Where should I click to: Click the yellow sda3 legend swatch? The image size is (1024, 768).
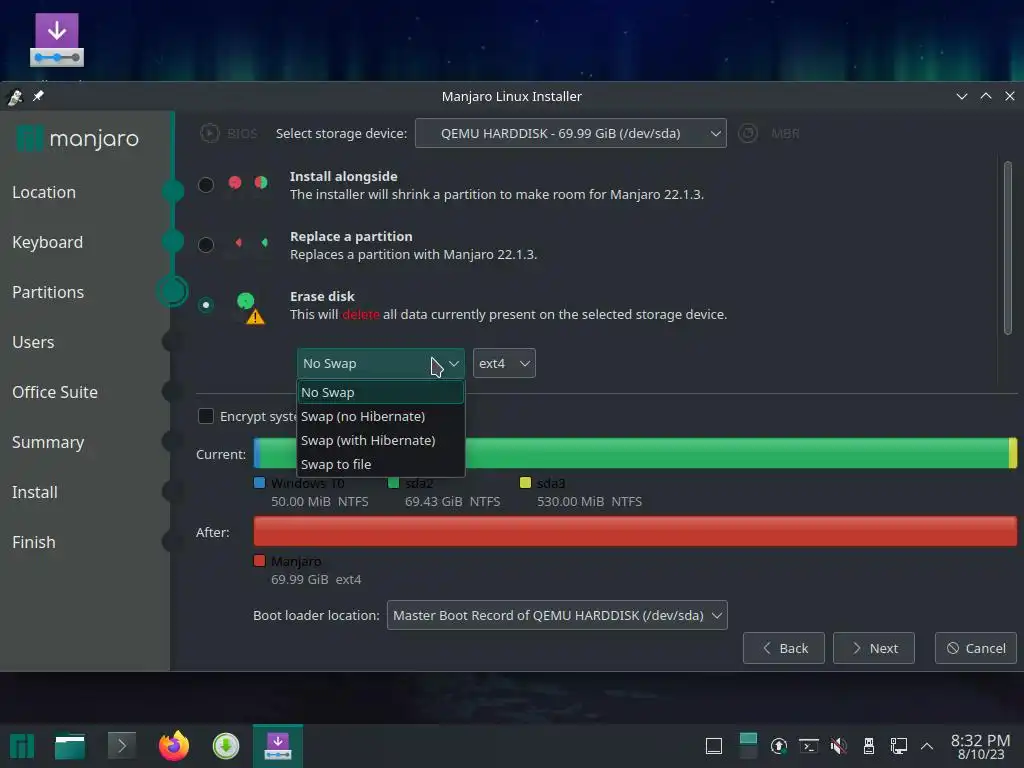point(525,483)
